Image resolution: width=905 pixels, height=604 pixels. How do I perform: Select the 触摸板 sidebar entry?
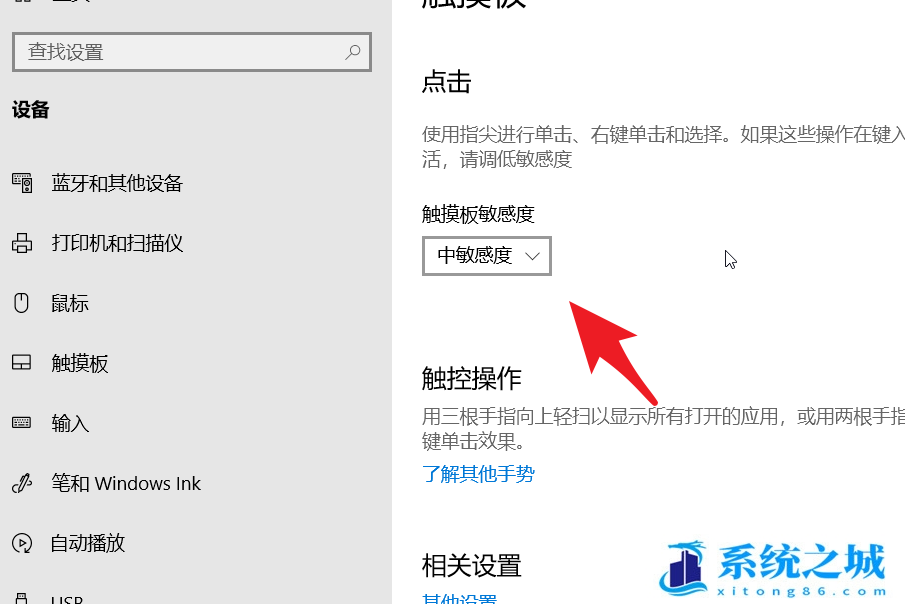click(x=80, y=363)
